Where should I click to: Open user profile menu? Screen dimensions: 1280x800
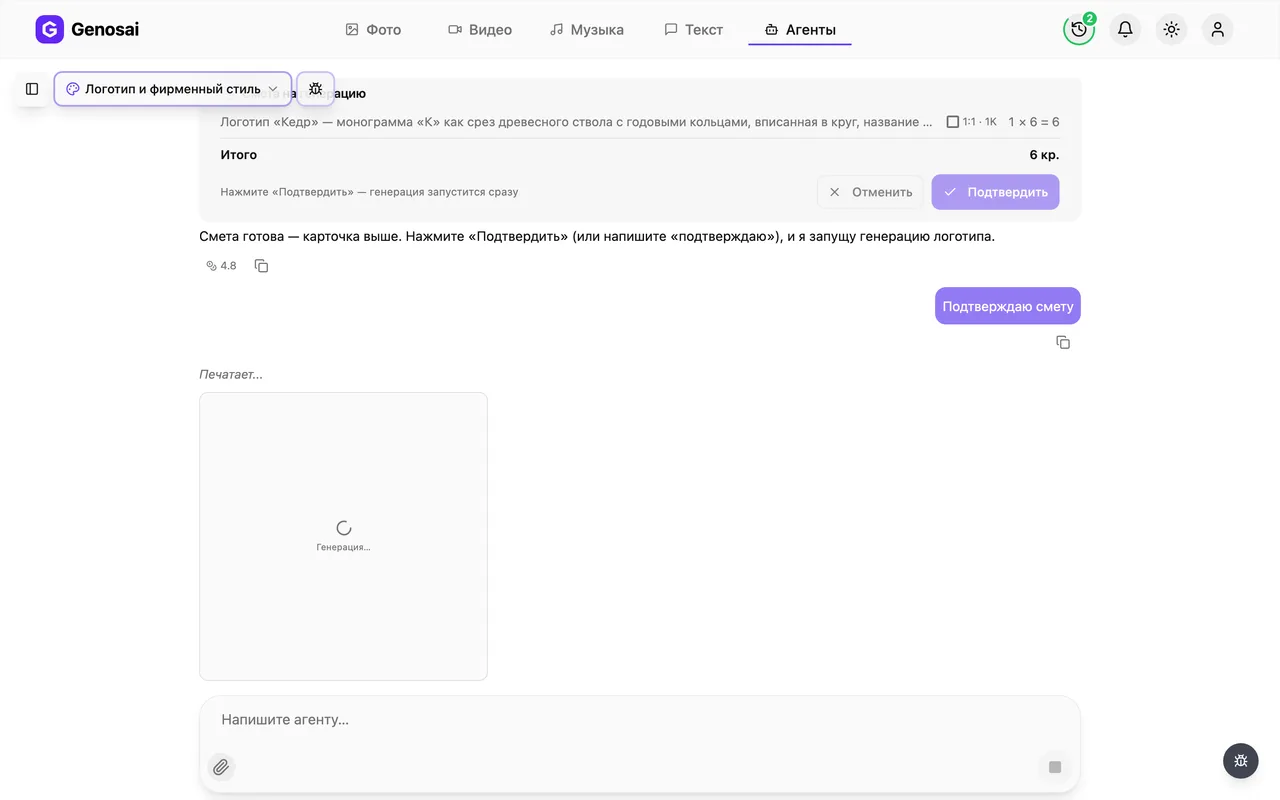[1217, 30]
